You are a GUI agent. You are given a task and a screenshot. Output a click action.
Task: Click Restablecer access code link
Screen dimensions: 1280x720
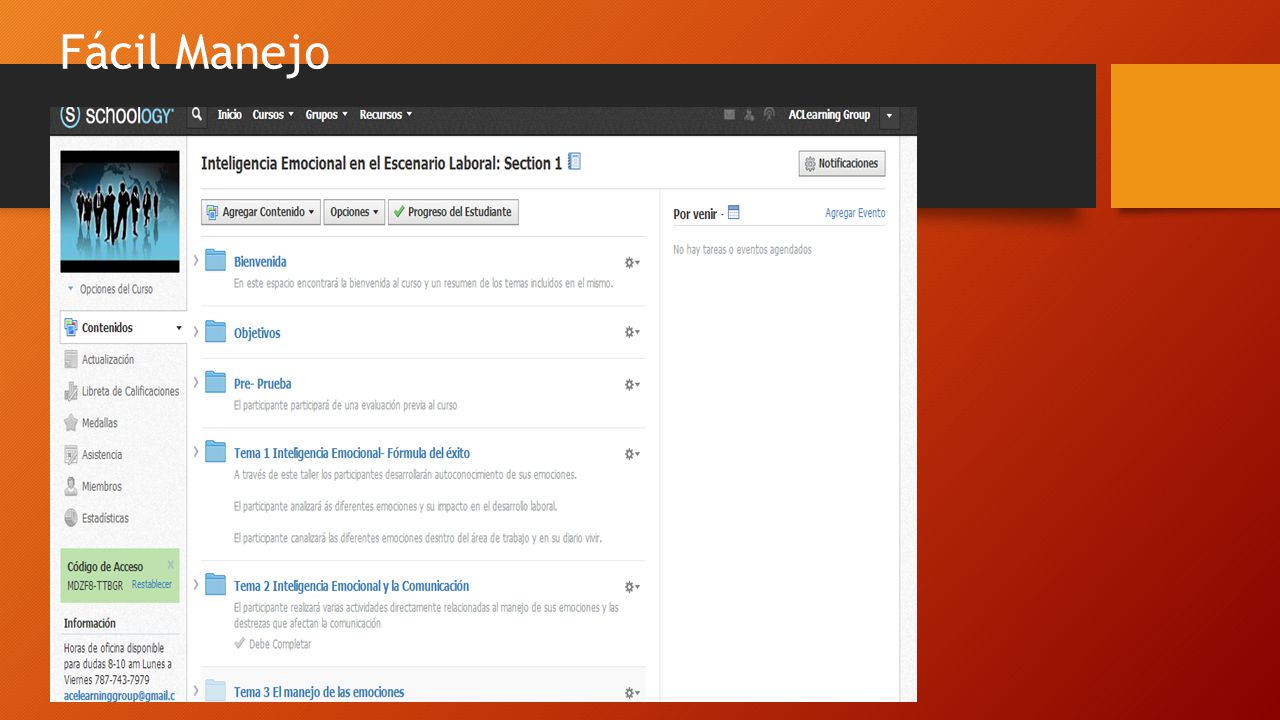click(152, 584)
